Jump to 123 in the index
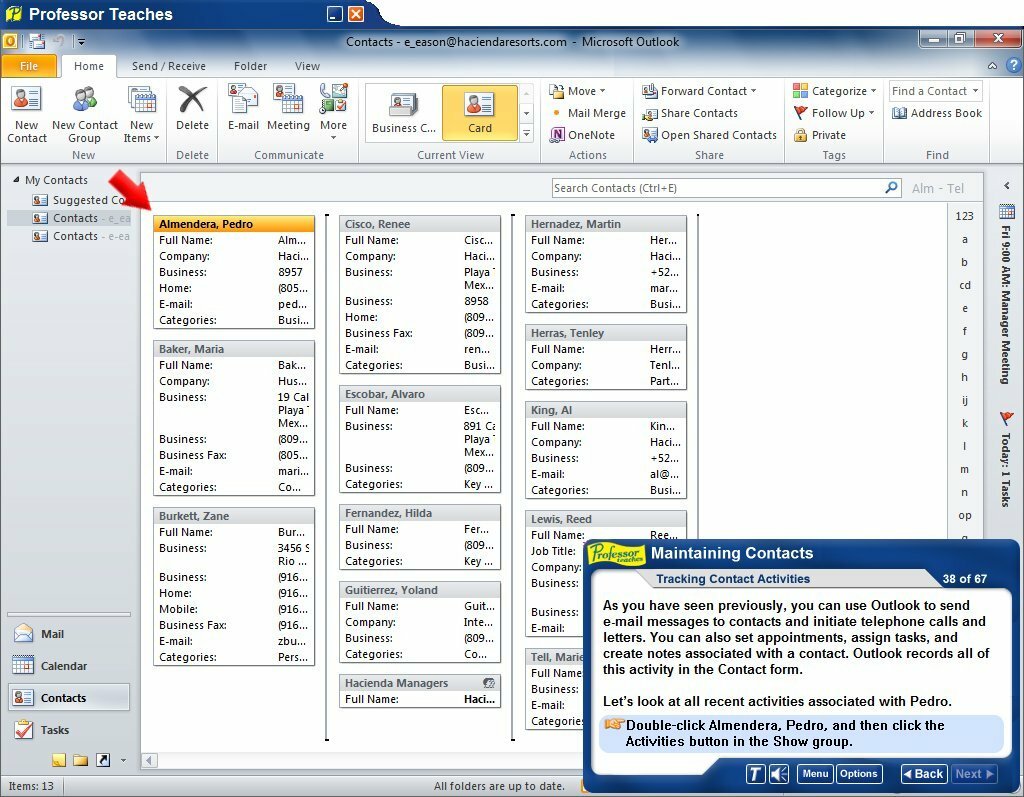The image size is (1024, 797). pos(964,216)
